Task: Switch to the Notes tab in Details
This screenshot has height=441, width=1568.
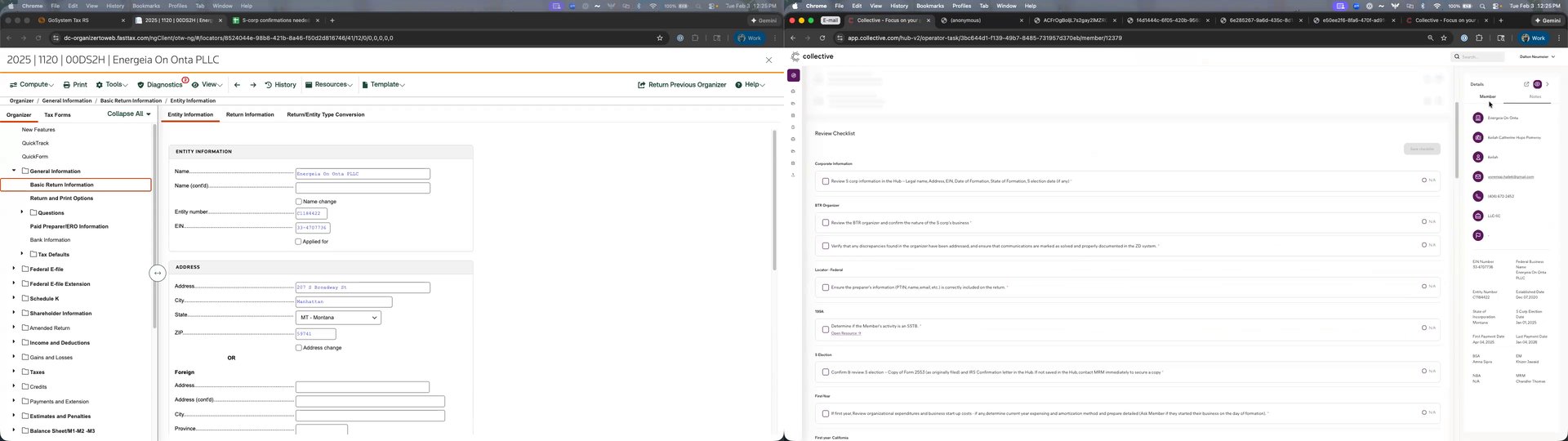Action: [1535, 96]
